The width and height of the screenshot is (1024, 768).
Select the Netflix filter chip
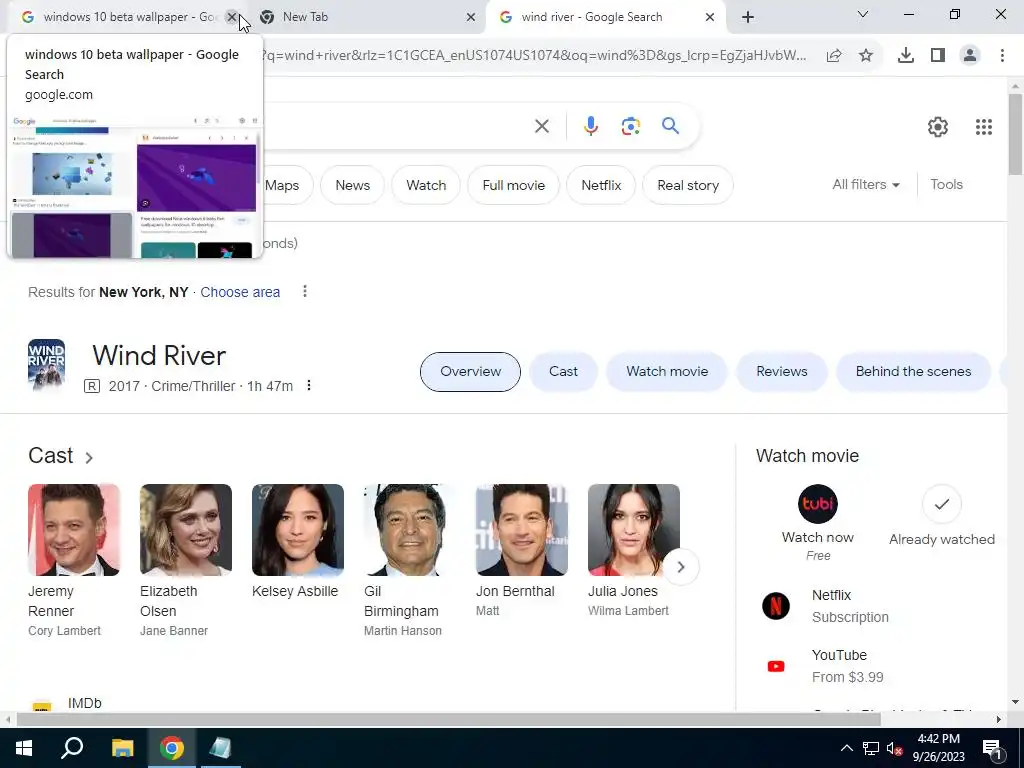coord(601,185)
